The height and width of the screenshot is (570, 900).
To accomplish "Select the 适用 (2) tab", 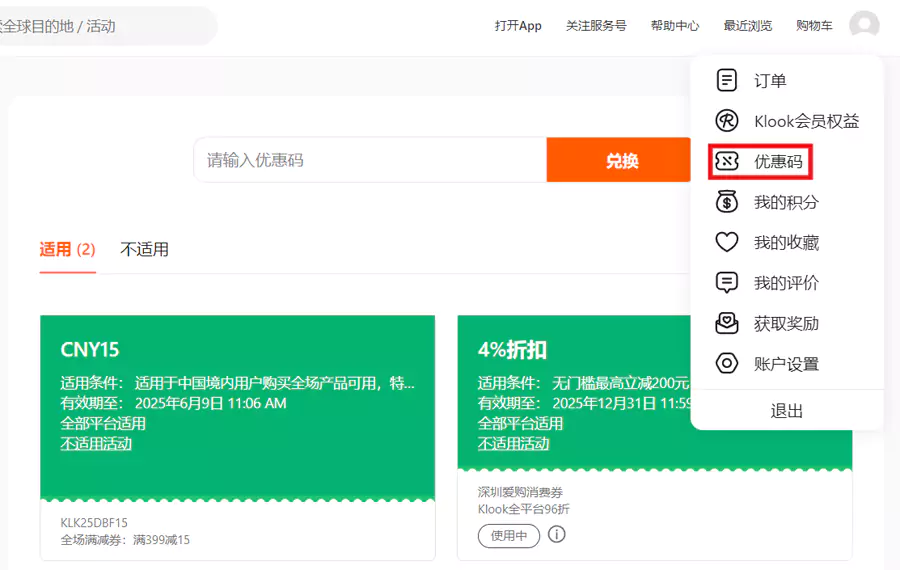I will click(x=67, y=250).
